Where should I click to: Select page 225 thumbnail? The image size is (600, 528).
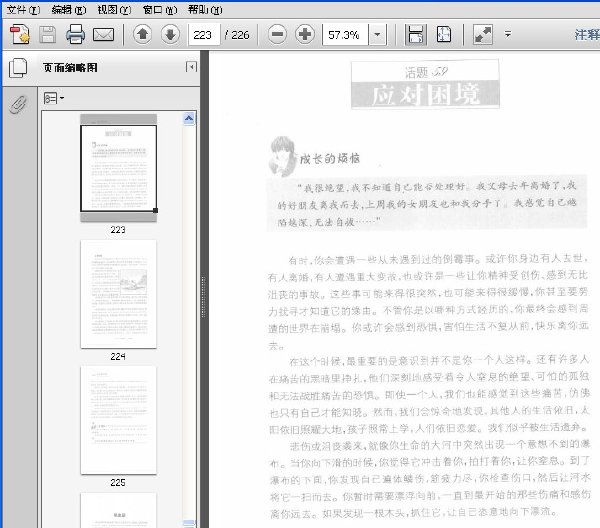tap(118, 420)
